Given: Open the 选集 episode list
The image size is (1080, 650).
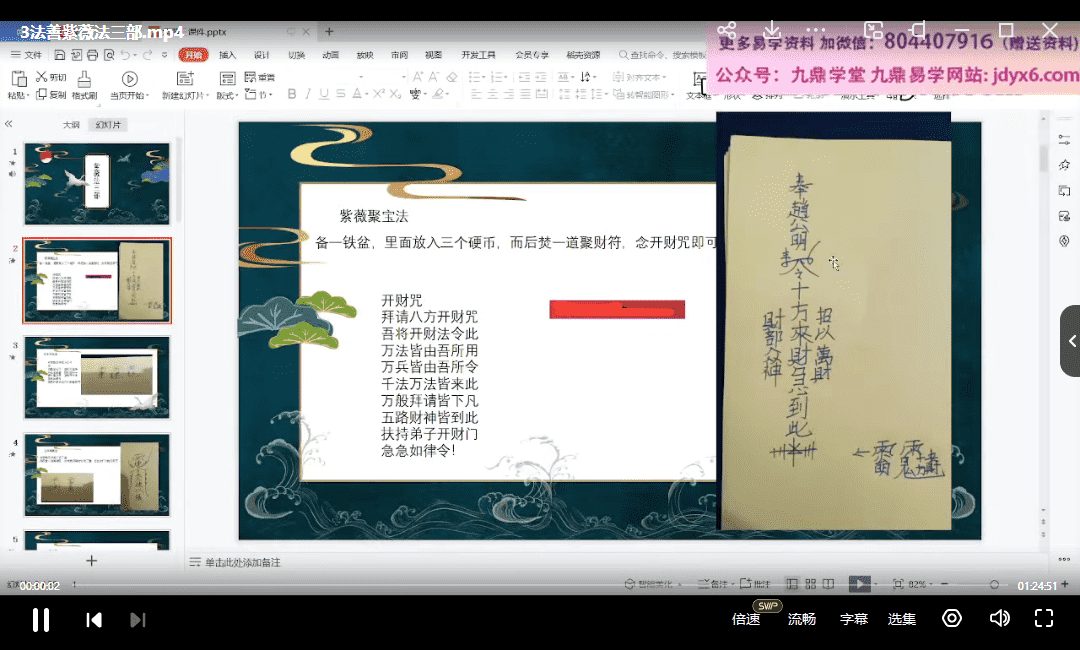Looking at the screenshot, I should [901, 619].
